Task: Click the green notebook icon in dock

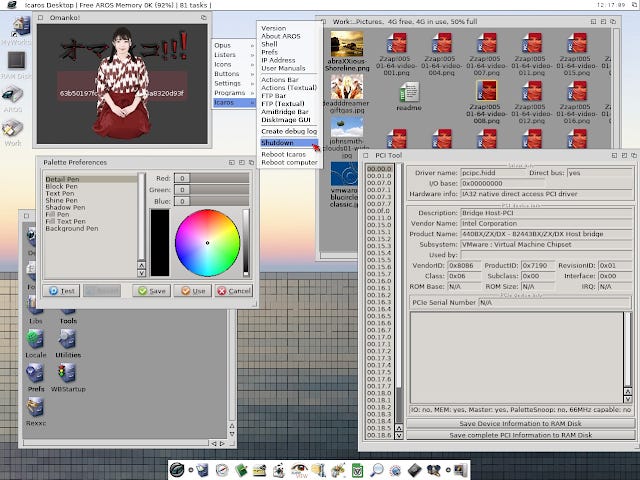Action: pyautogui.click(x=241, y=470)
